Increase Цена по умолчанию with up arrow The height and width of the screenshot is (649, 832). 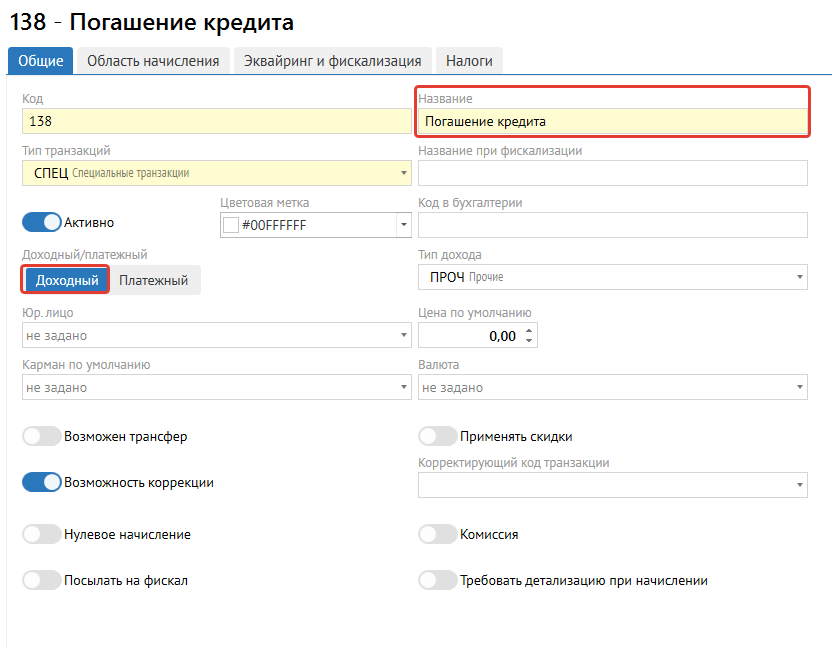[x=529, y=330]
